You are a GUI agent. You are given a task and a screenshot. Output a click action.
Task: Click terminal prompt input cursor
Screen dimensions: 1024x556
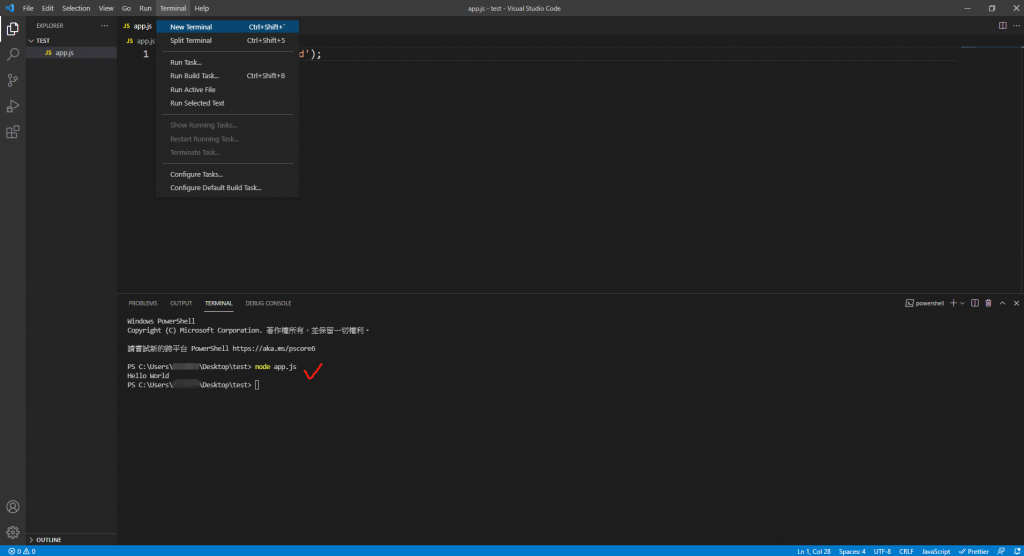click(x=257, y=385)
